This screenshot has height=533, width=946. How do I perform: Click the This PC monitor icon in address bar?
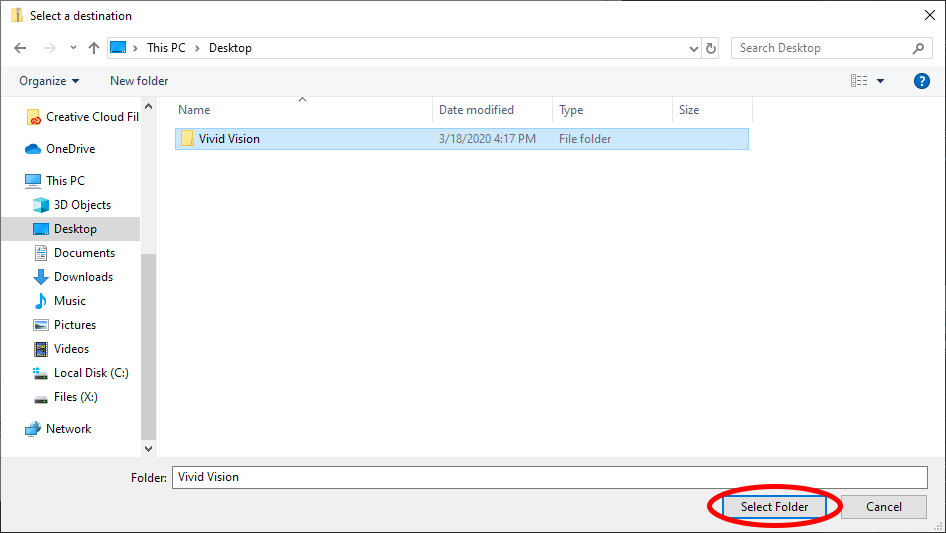click(118, 48)
